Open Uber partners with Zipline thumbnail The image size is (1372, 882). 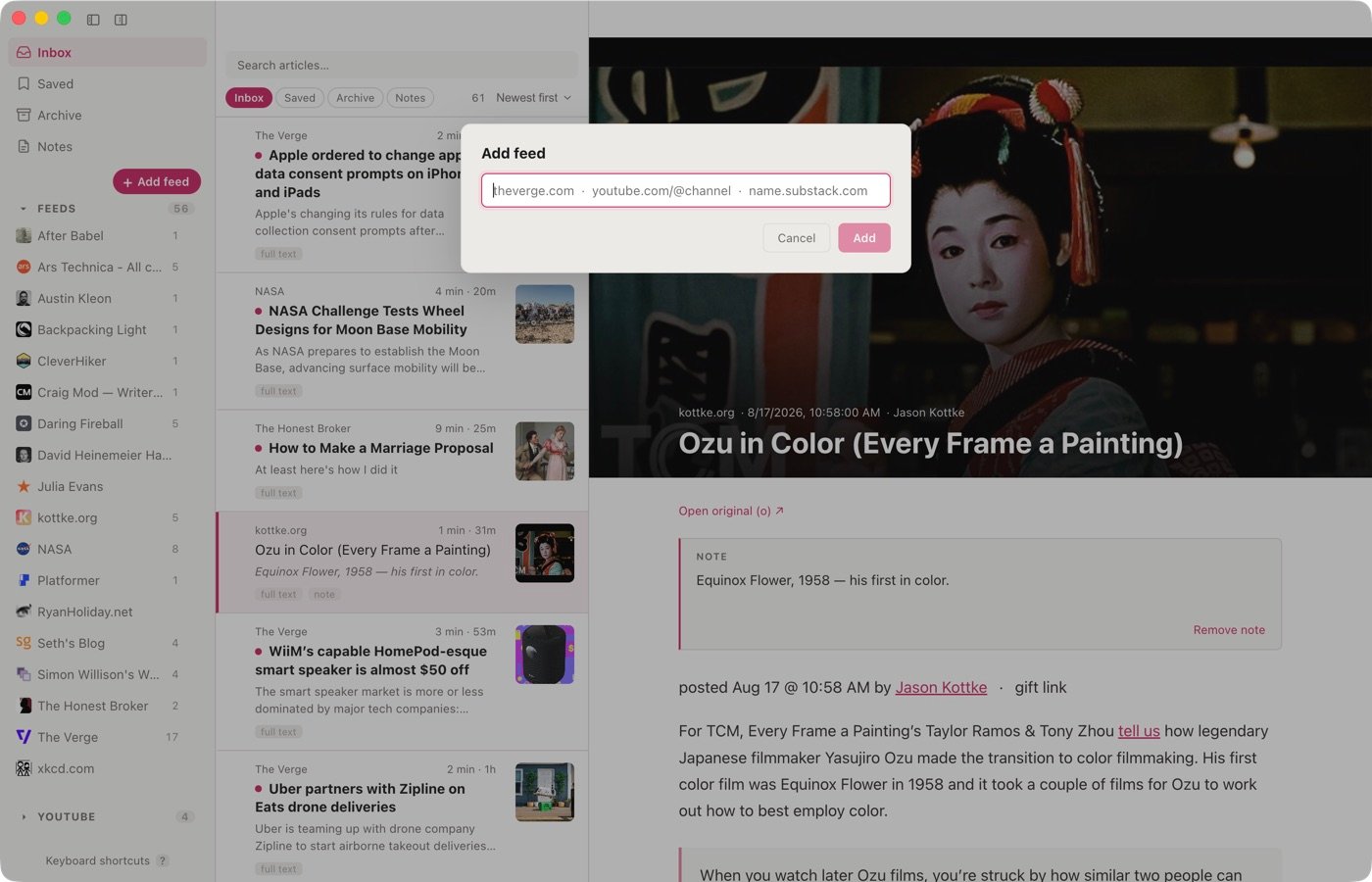click(545, 792)
